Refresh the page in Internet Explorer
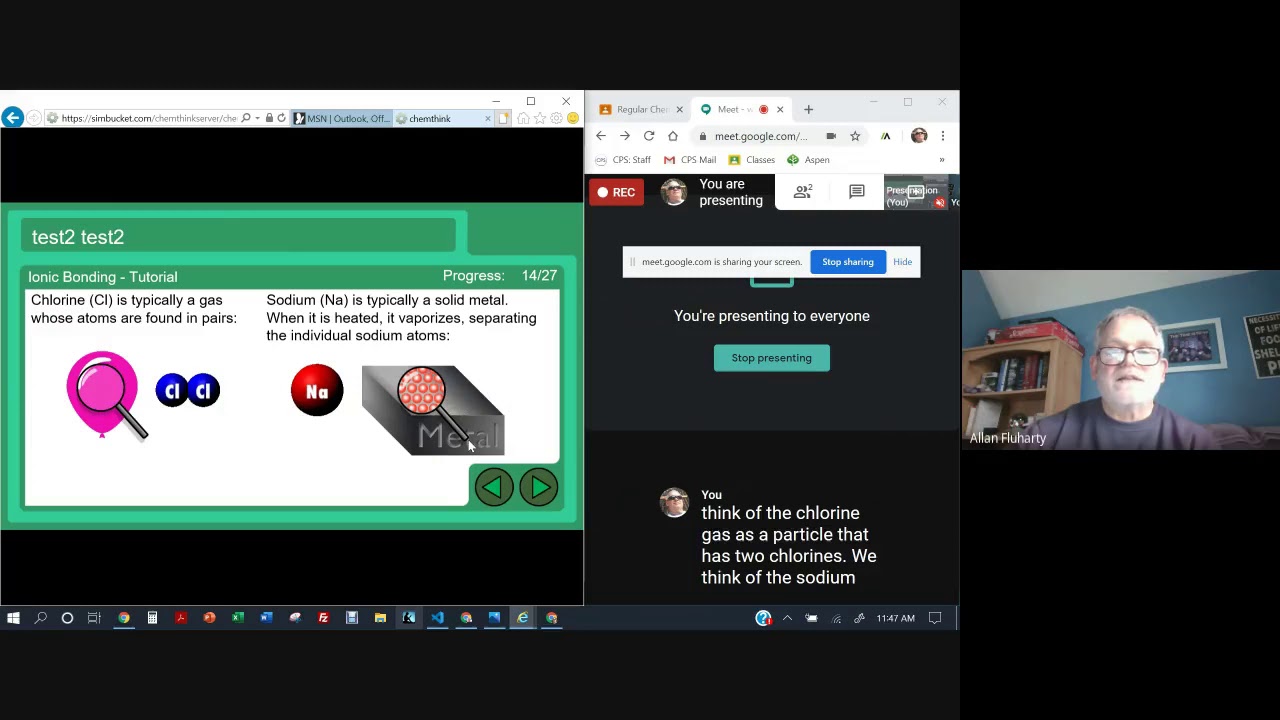The image size is (1280, 720). pyautogui.click(x=281, y=118)
